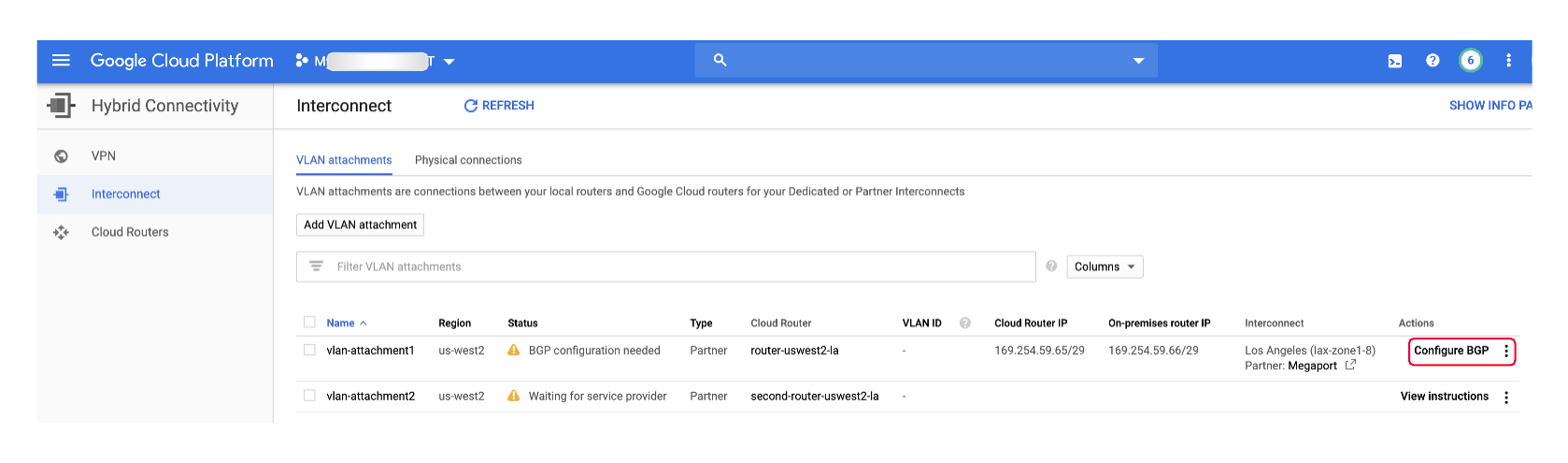The height and width of the screenshot is (463, 1568).
Task: Open more actions for vlan-attachment2
Action: click(1505, 398)
